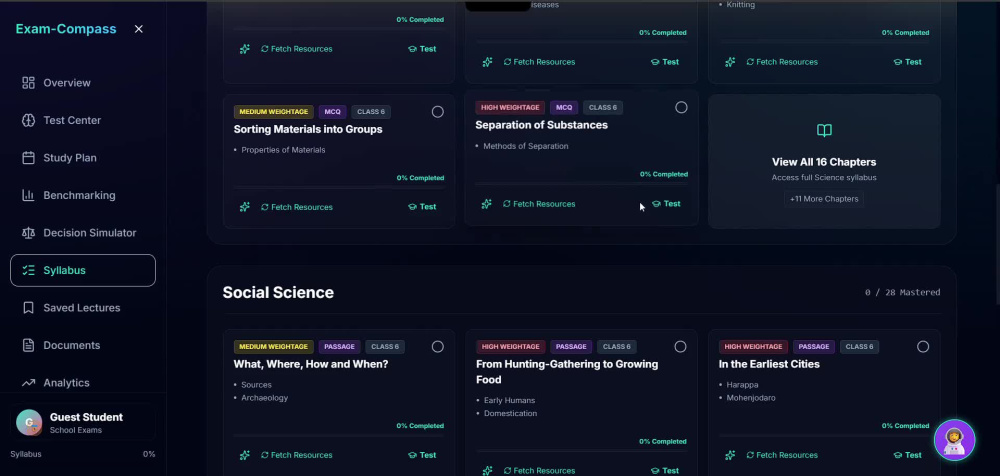Click HIGH WEIGHTAGE tag on Separation of Substances
Image resolution: width=1000 pixels, height=476 pixels.
(x=510, y=107)
